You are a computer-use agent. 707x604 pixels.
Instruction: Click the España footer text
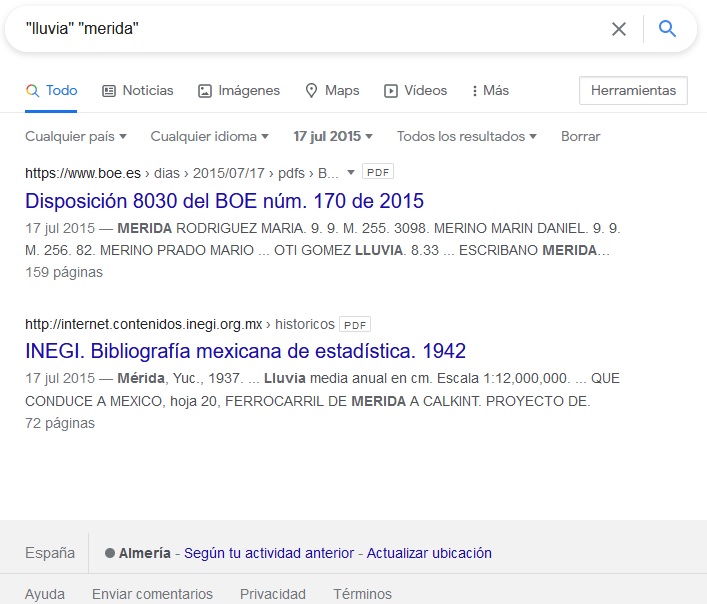50,553
